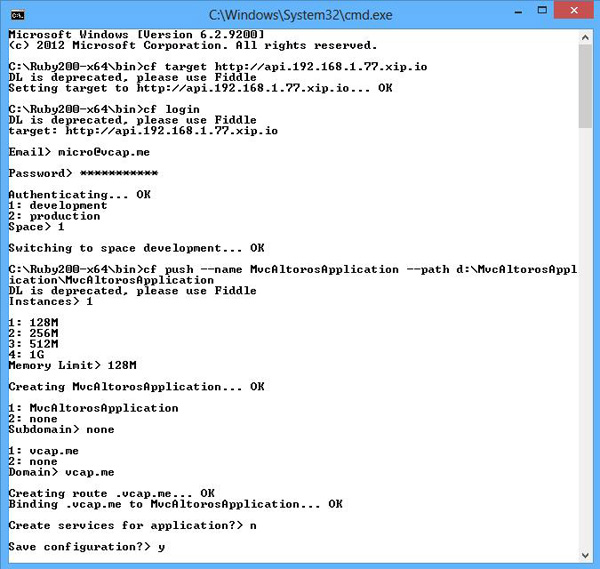Click the '(c) 2012 Microsoft Corporation' line
Viewport: 600px width, 569px height.
(193, 45)
